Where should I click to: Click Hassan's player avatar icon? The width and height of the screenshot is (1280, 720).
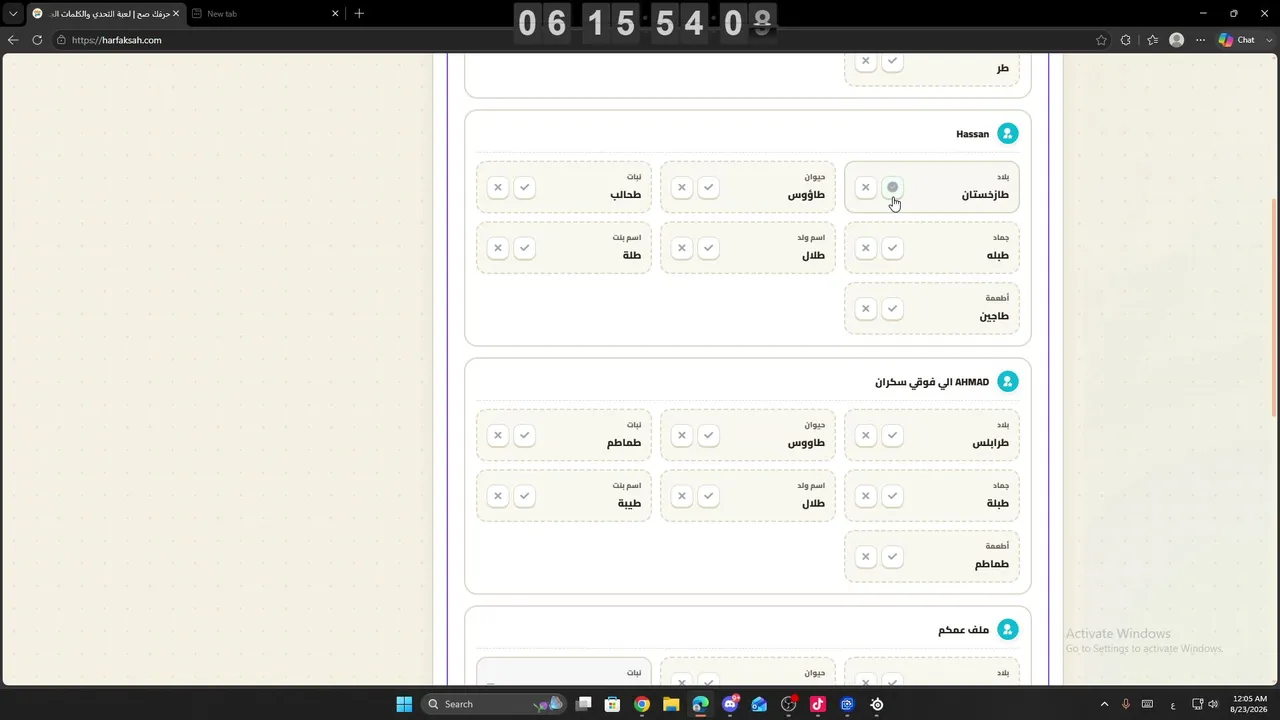point(1008,133)
